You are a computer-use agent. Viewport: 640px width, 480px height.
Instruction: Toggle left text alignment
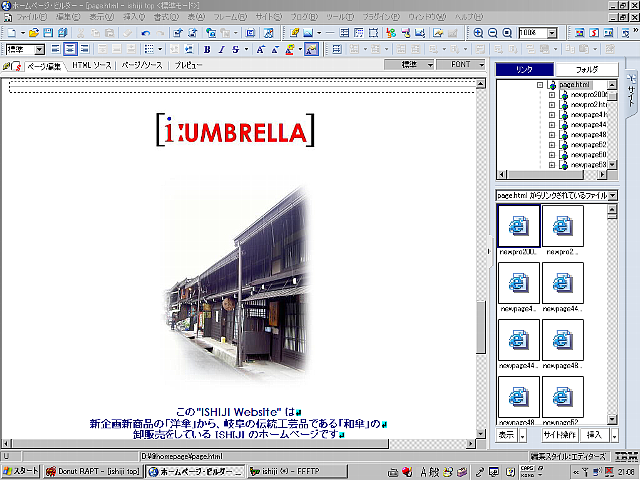point(56,49)
